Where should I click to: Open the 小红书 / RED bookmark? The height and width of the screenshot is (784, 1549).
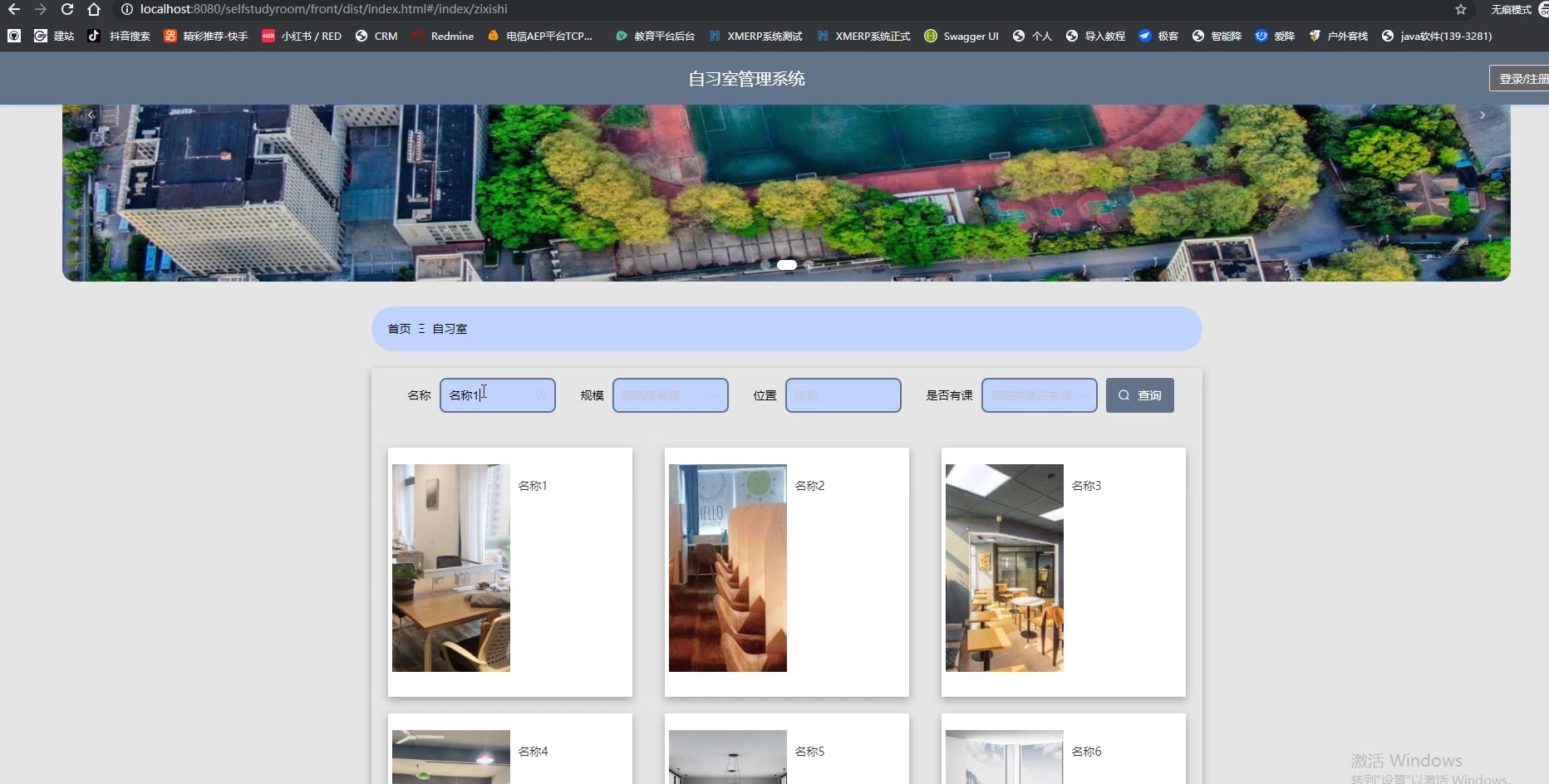click(x=302, y=36)
